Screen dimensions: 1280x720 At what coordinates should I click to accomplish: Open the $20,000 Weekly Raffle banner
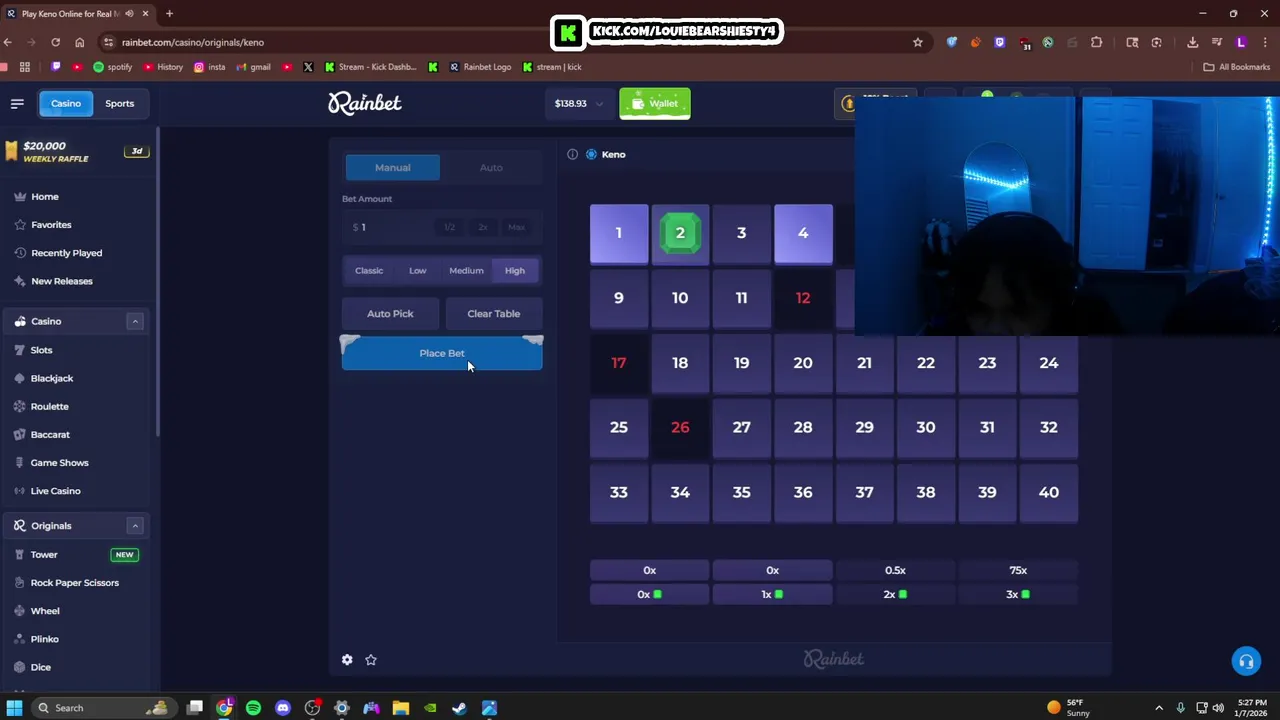pos(76,152)
